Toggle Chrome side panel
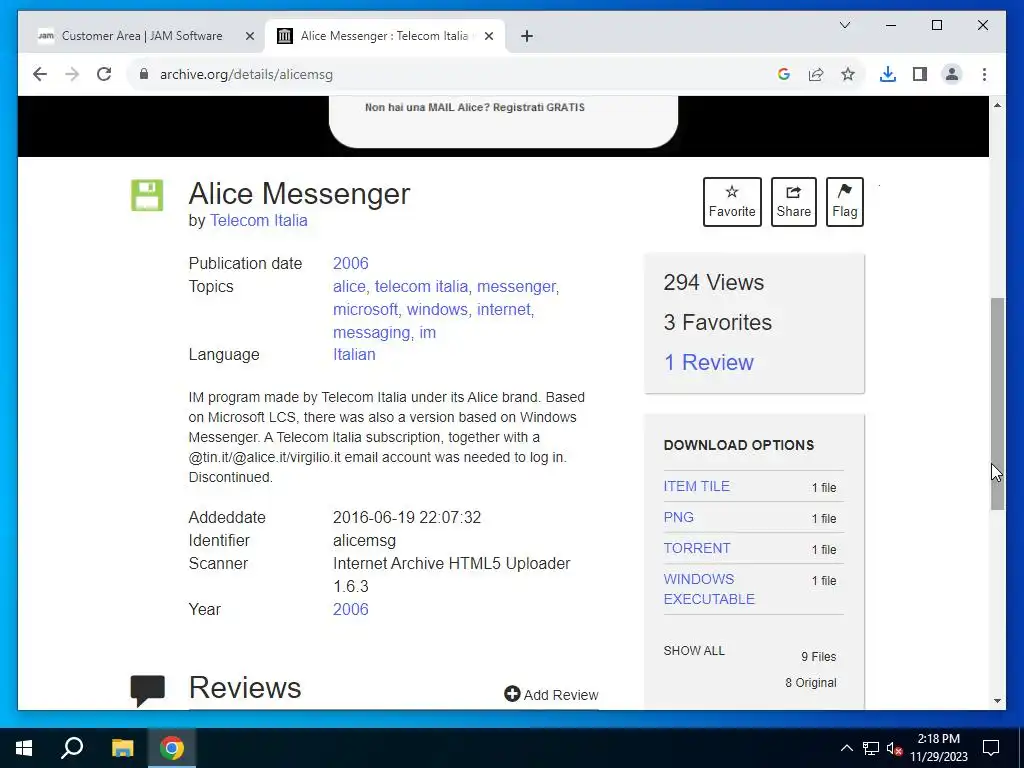The width and height of the screenshot is (1024, 768). click(920, 74)
